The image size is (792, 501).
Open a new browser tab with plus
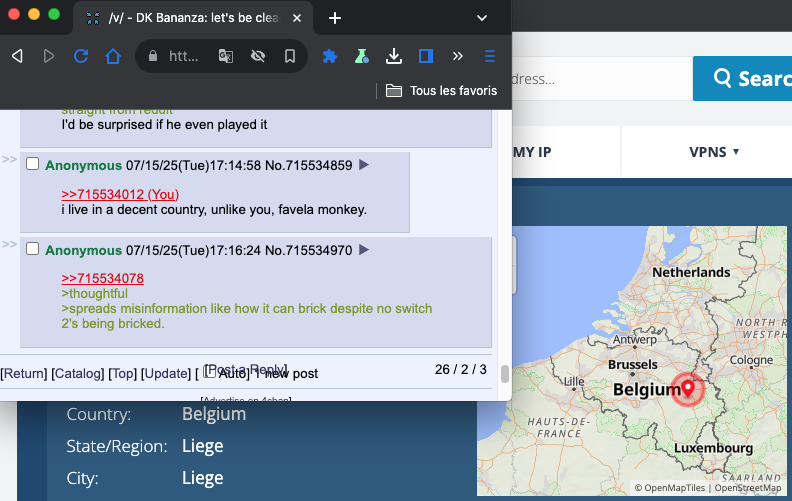(x=334, y=18)
